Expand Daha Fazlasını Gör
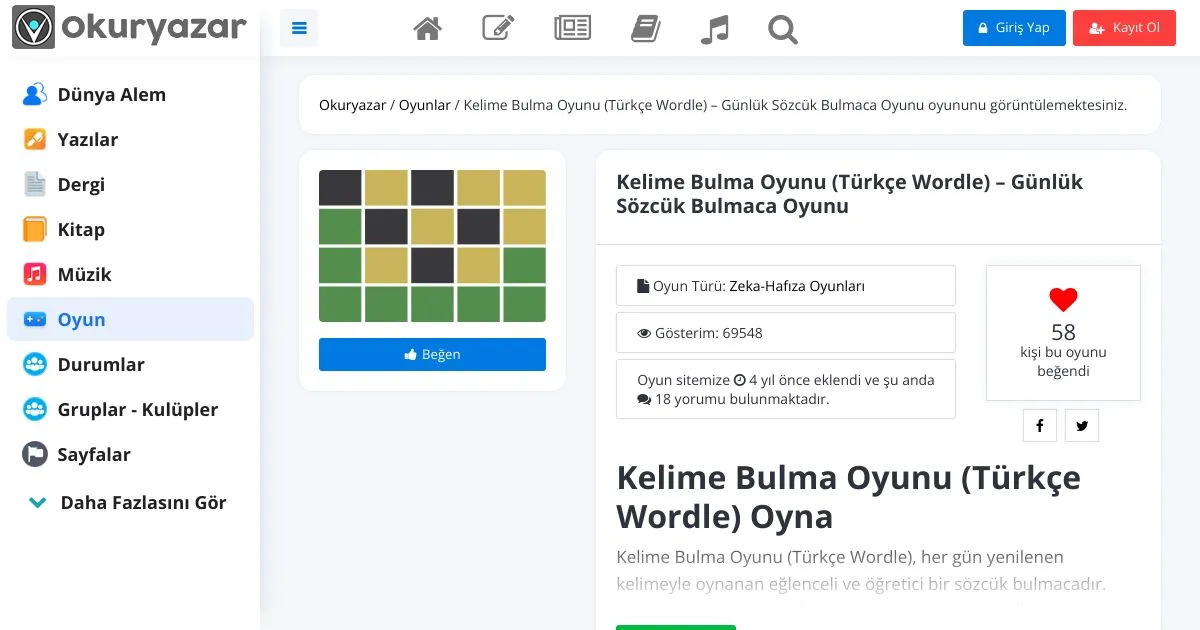 (130, 503)
